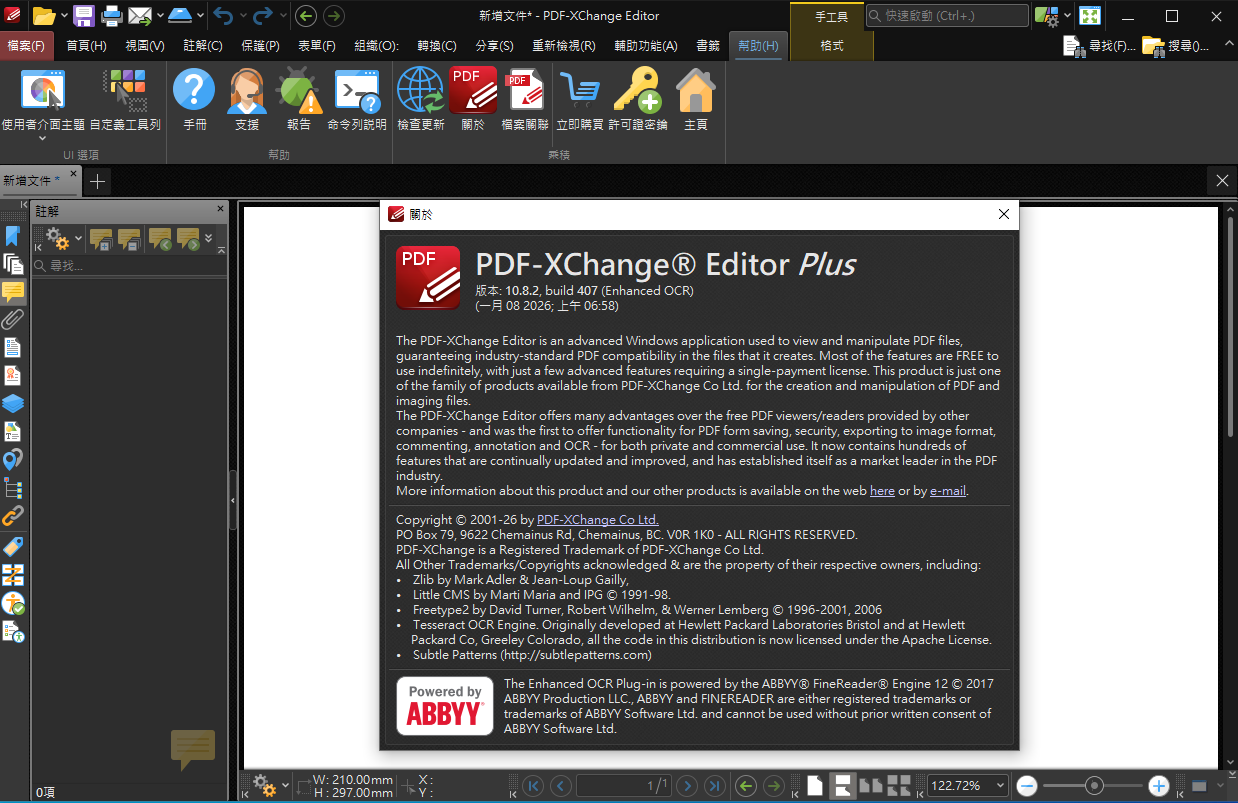Open the Attachments paperclip pane in sidebar

tap(13, 320)
